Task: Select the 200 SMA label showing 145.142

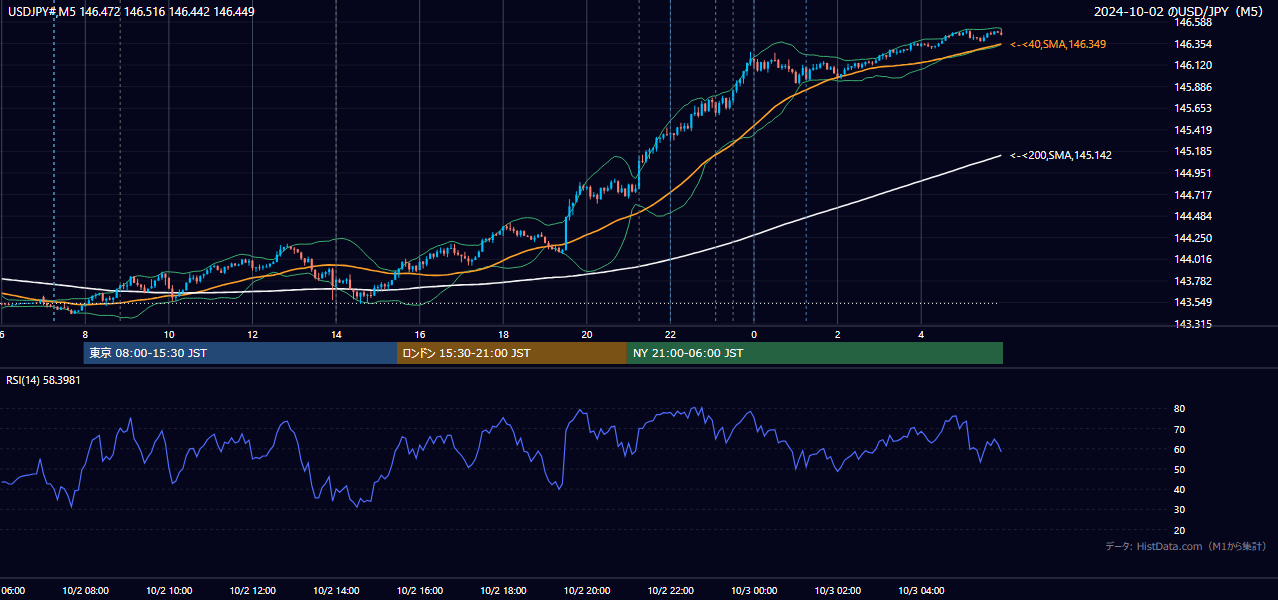Action: (x=1061, y=155)
